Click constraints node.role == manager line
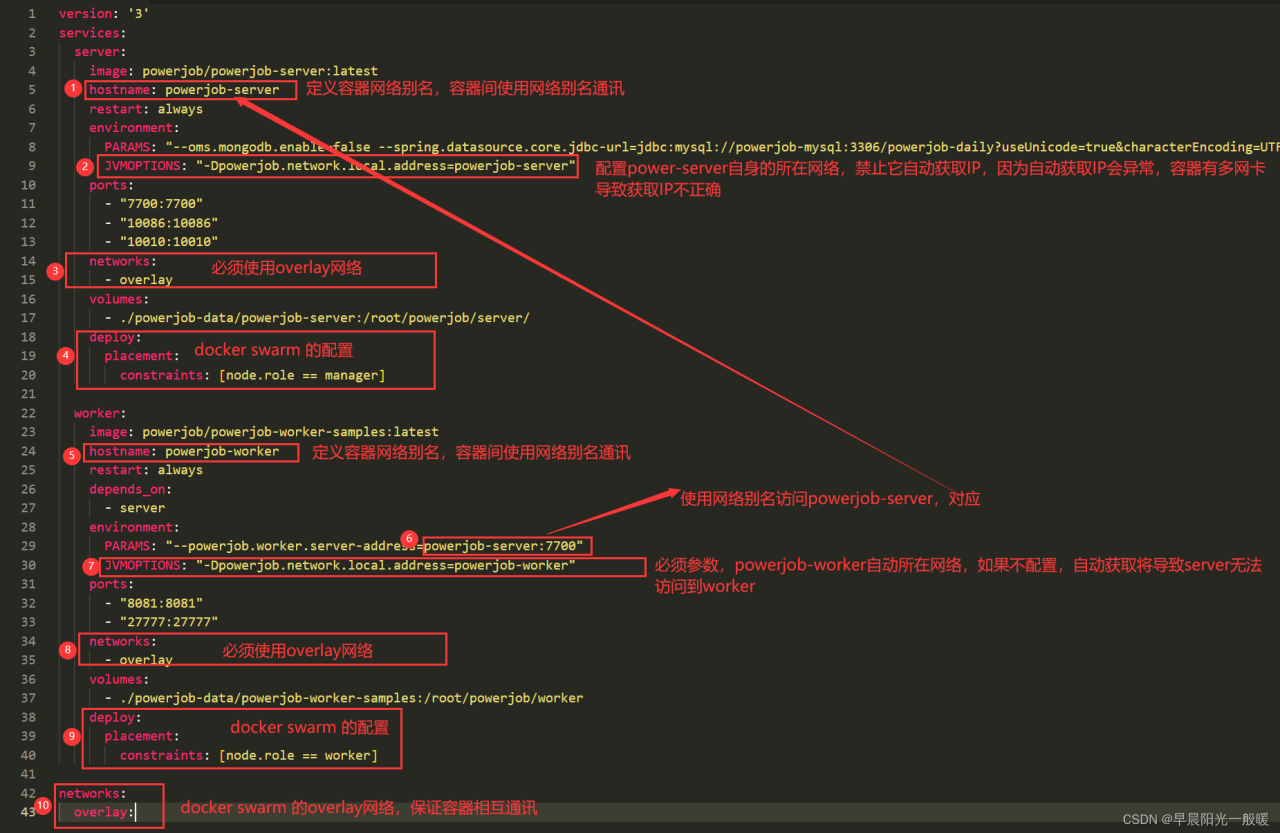 (252, 375)
